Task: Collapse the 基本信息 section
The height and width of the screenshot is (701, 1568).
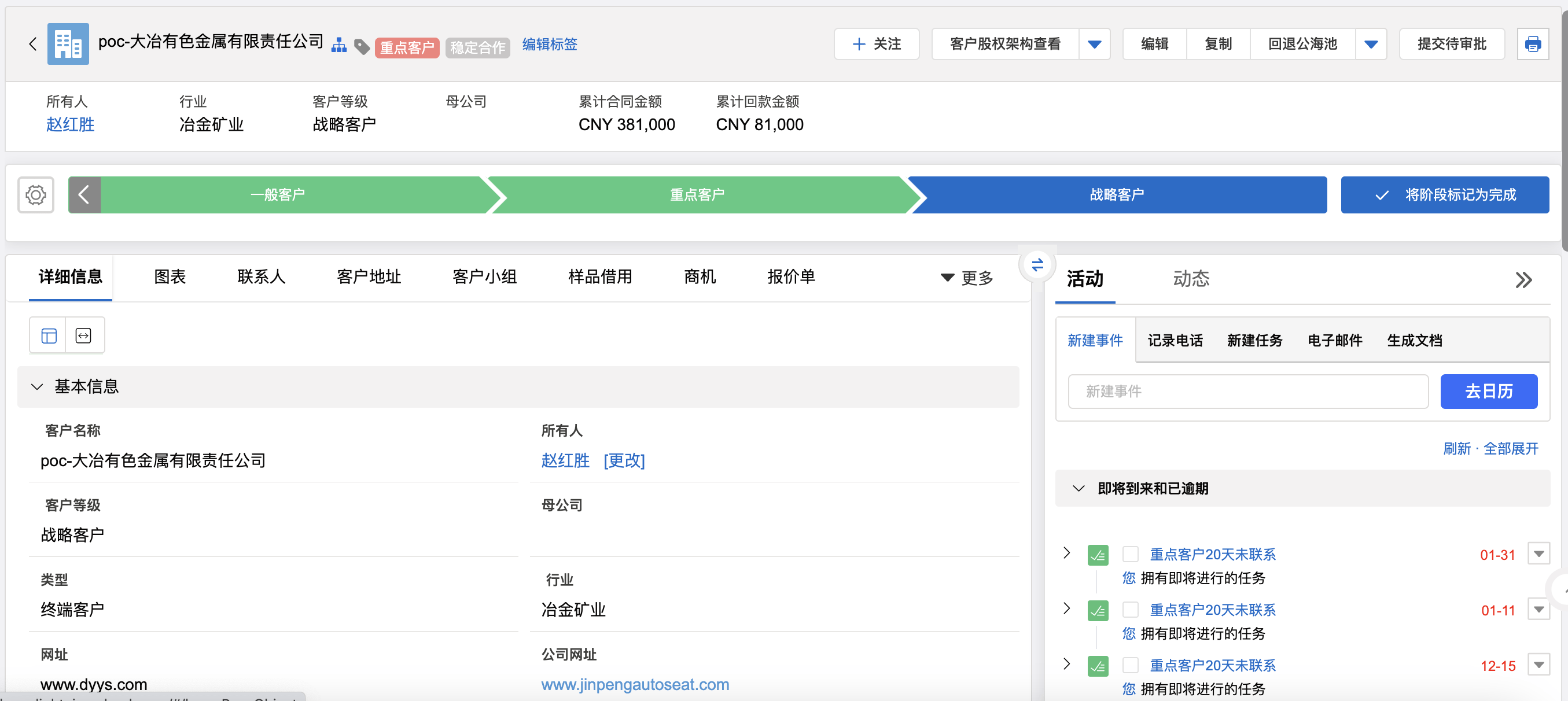Action: pyautogui.click(x=37, y=386)
